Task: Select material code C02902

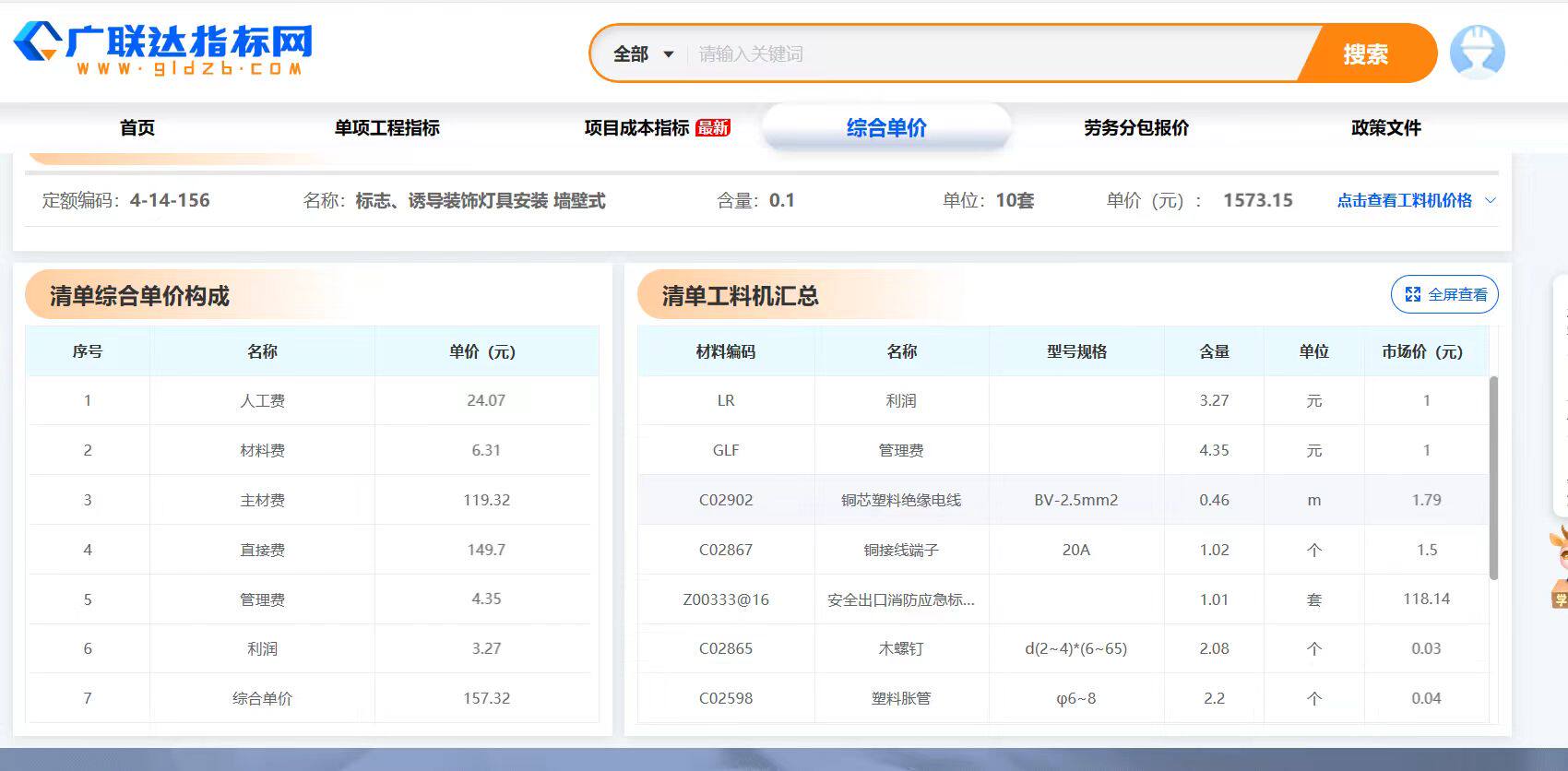Action: 726,500
